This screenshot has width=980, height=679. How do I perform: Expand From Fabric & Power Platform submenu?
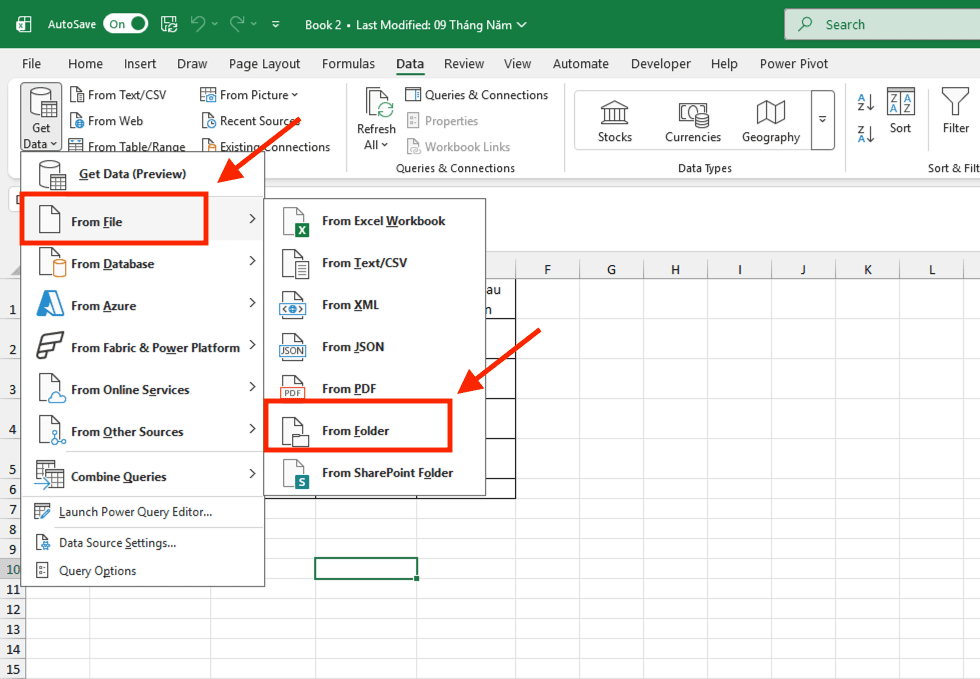coord(142,346)
